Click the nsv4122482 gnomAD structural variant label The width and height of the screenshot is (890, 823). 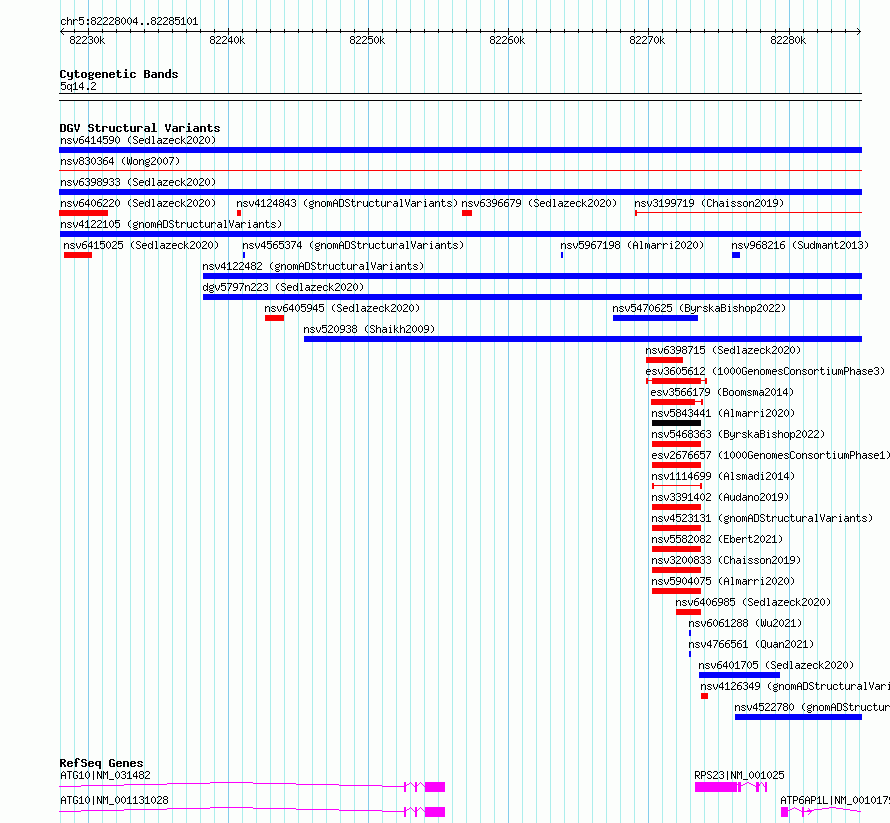click(313, 266)
